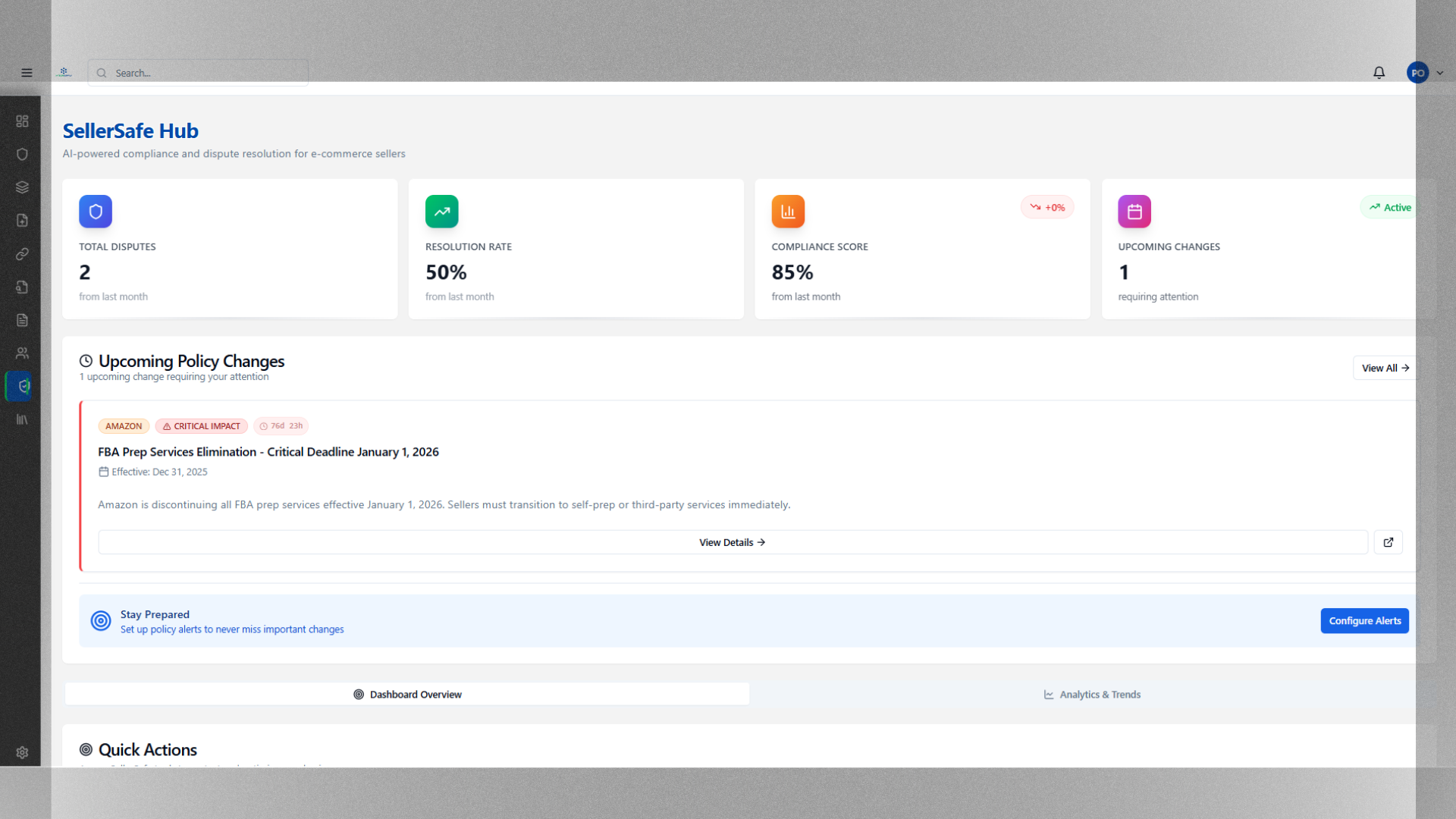Toggle the hamburger menu to collapse sidebar
The width and height of the screenshot is (1456, 819).
(x=26, y=72)
